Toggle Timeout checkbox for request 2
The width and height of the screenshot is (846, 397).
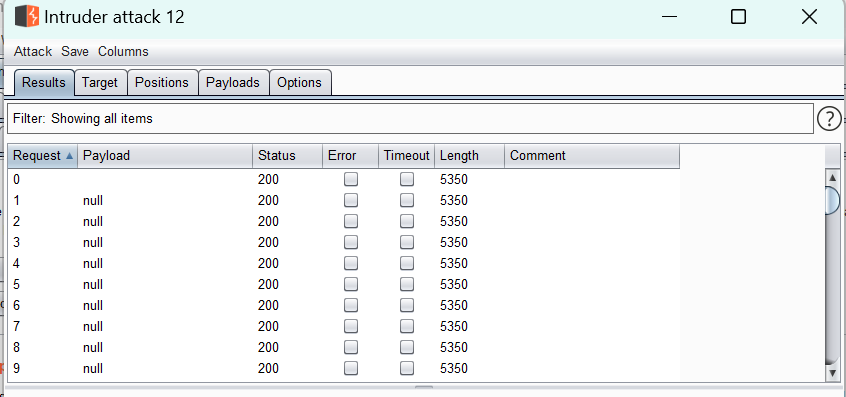pyautogui.click(x=407, y=221)
